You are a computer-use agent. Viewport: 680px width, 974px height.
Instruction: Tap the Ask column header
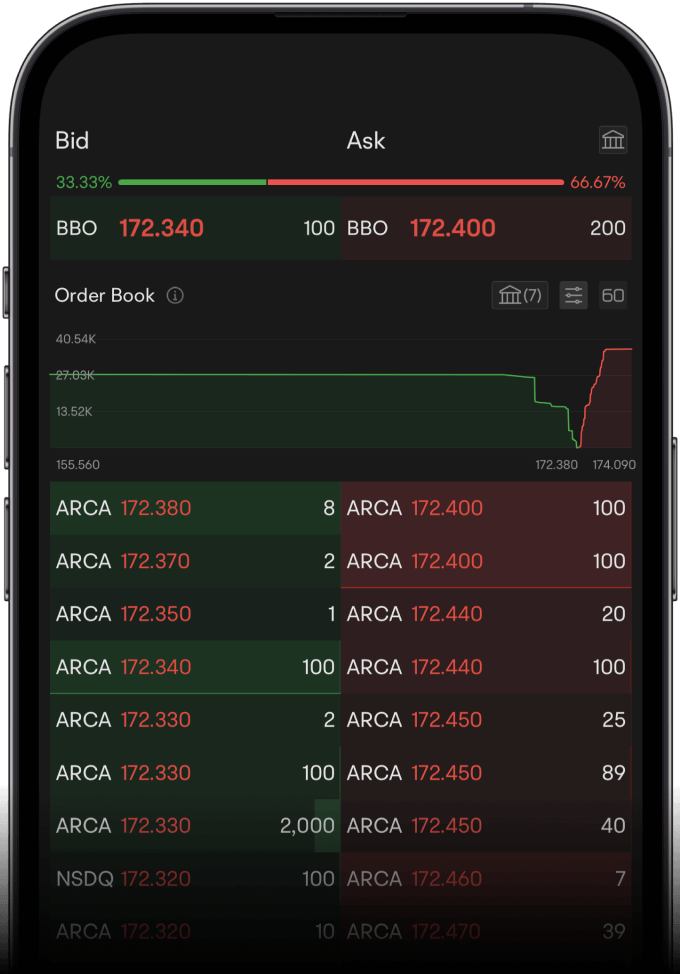pyautogui.click(x=366, y=140)
